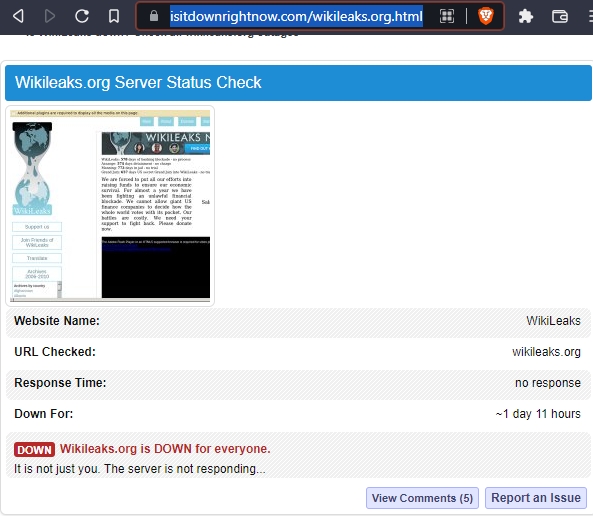
Task: Click the 'WikiLeaks' Website Name value
Action: tap(553, 321)
